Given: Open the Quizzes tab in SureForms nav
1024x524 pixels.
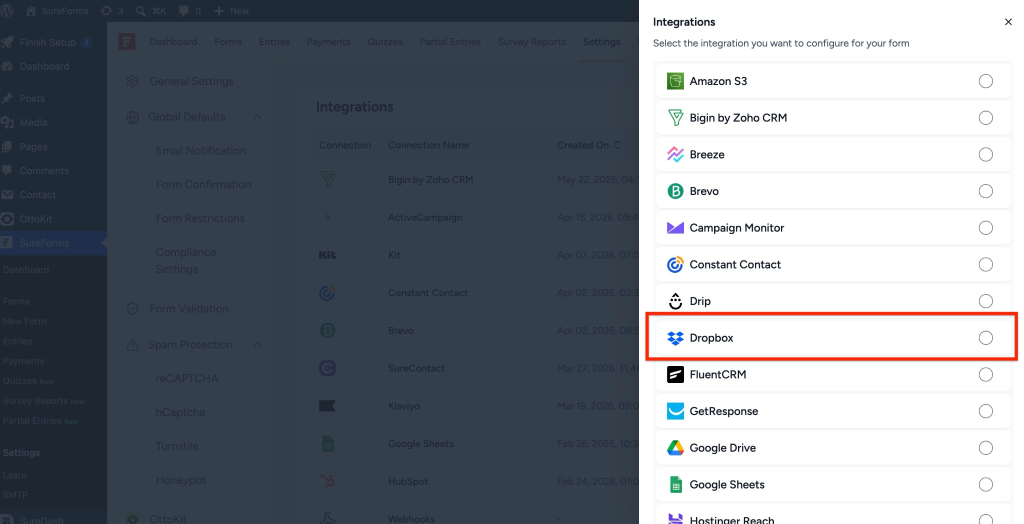Looking at the screenshot, I should tap(385, 42).
